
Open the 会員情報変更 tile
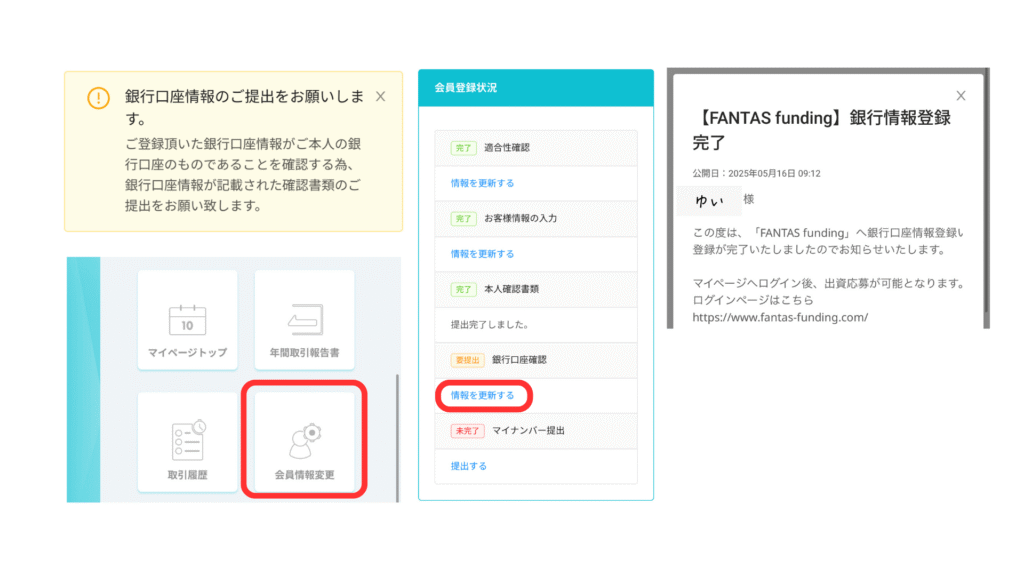304,441
